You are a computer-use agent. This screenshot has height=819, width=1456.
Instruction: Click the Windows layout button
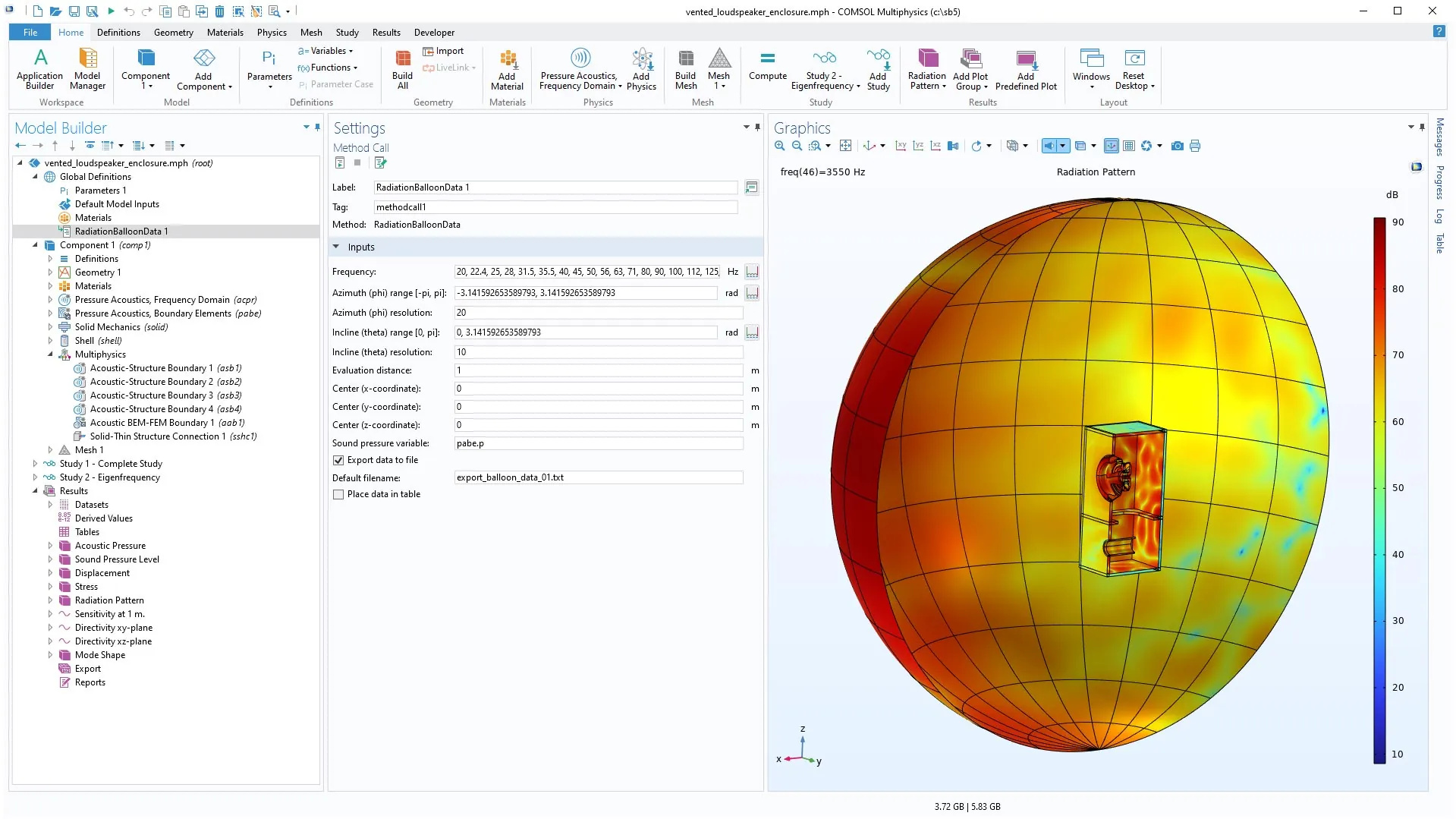(1091, 69)
